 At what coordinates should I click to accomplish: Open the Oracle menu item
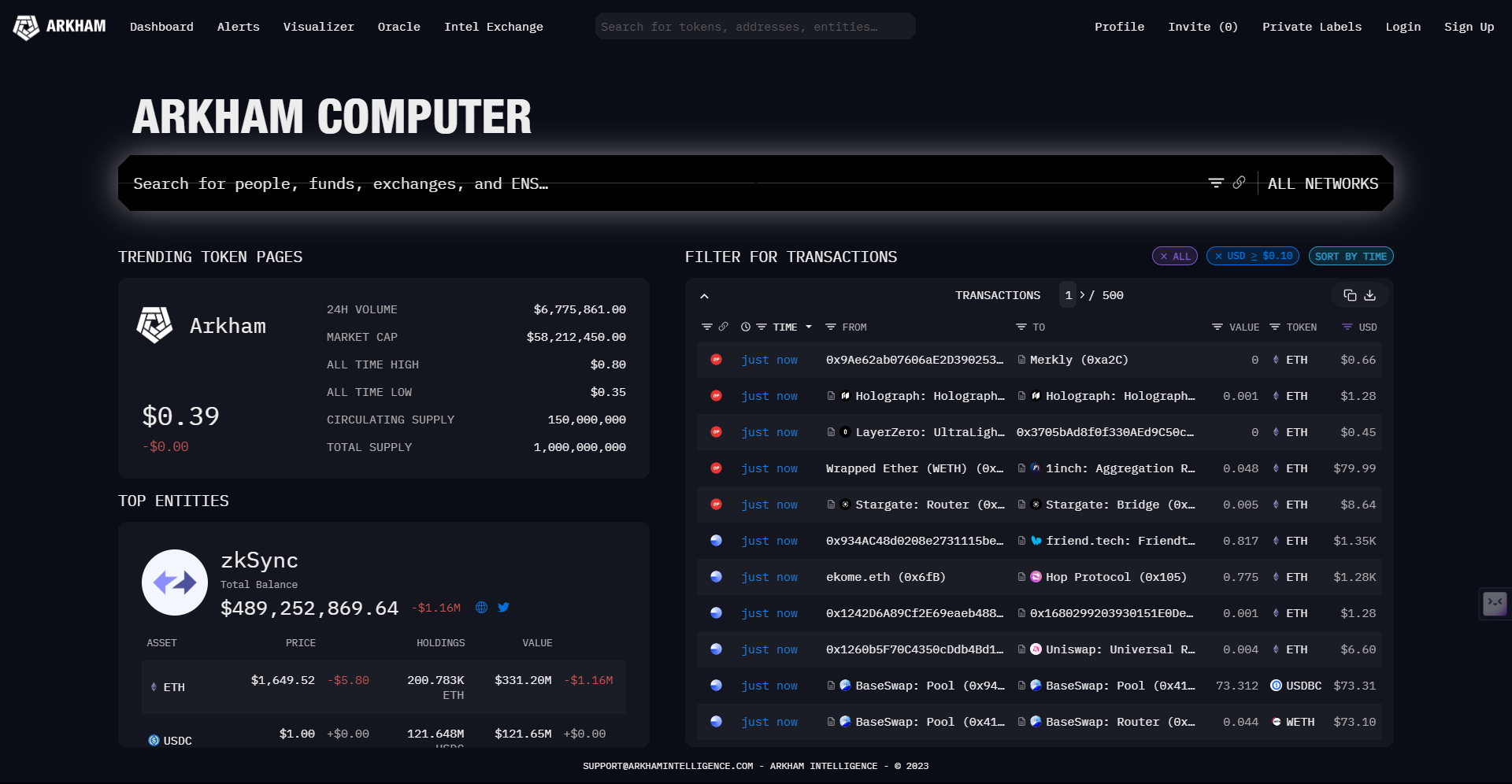(398, 27)
